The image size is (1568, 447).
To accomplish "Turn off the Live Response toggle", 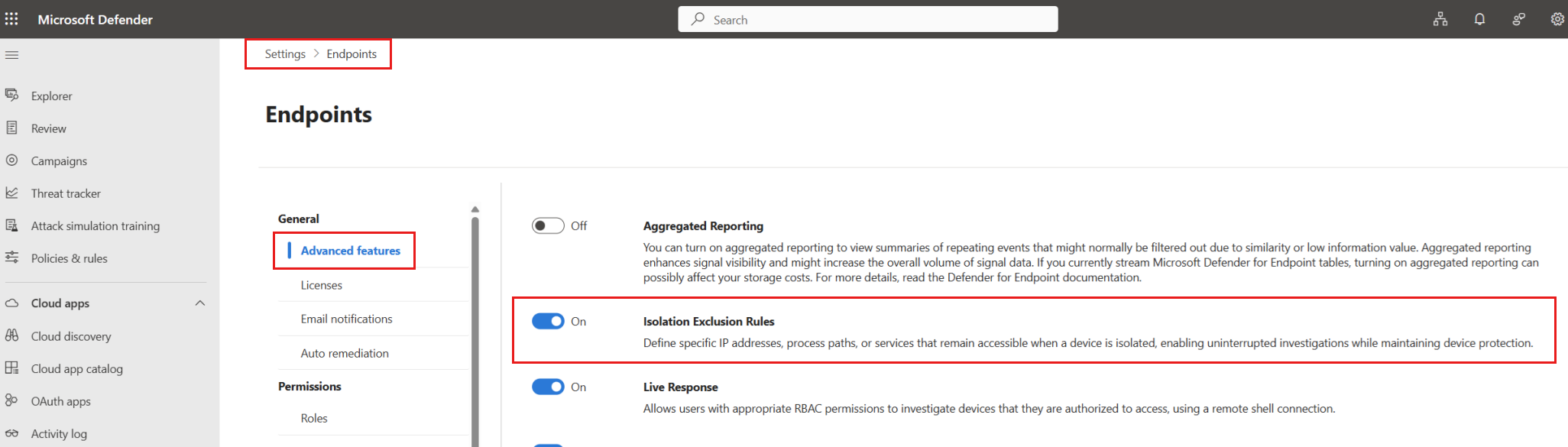I will 548,387.
